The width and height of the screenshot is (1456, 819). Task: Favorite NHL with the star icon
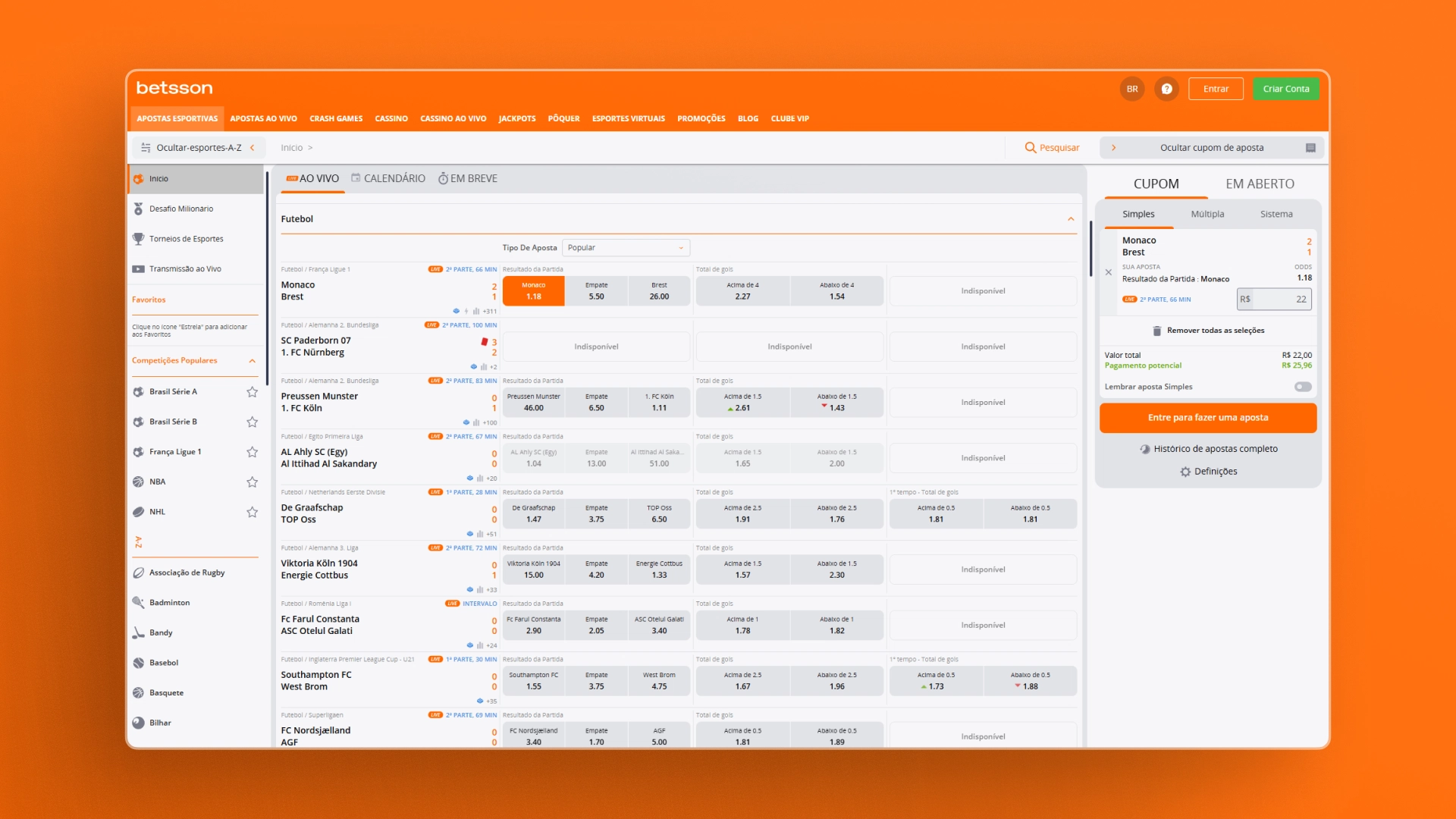click(x=253, y=512)
